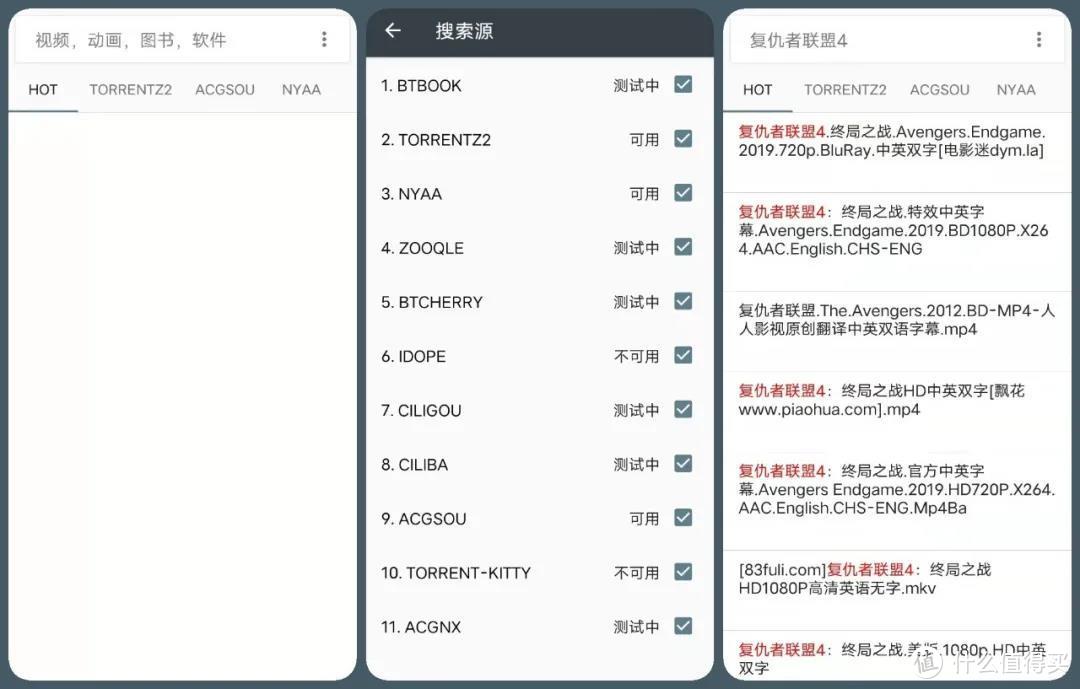Toggle the CILIGOU source checkbox
Screen dimensions: 1080x689
click(683, 409)
